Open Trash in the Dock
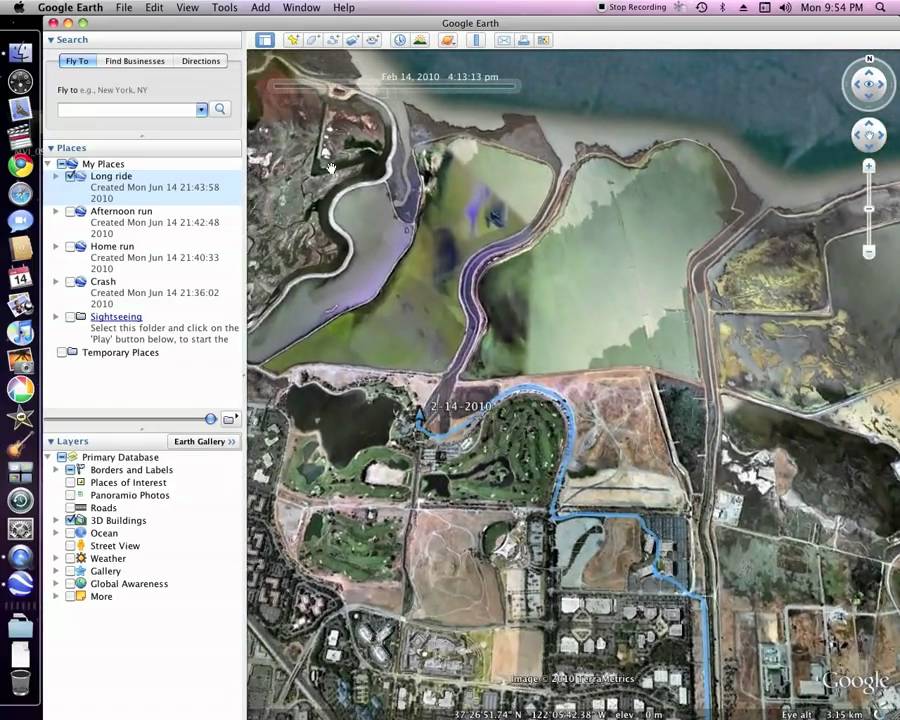900x720 pixels. (x=21, y=683)
